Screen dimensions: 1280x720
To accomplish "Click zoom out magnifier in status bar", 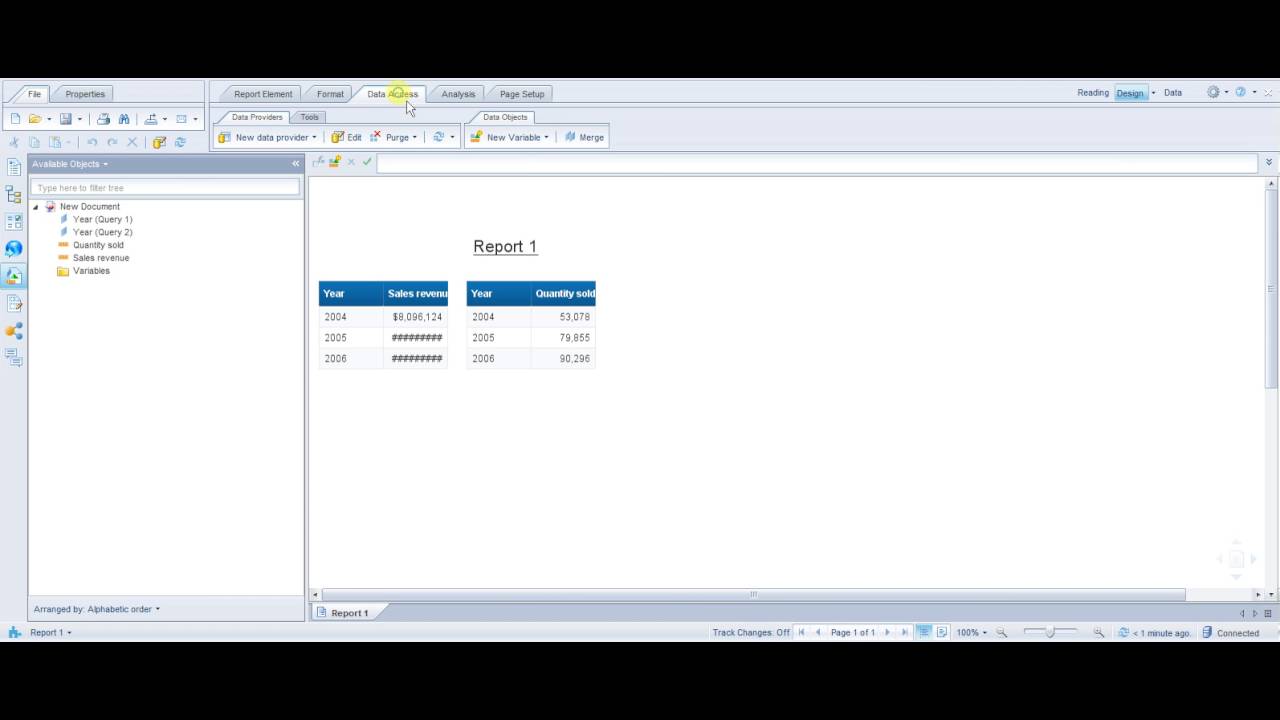I will [x=1002, y=632].
